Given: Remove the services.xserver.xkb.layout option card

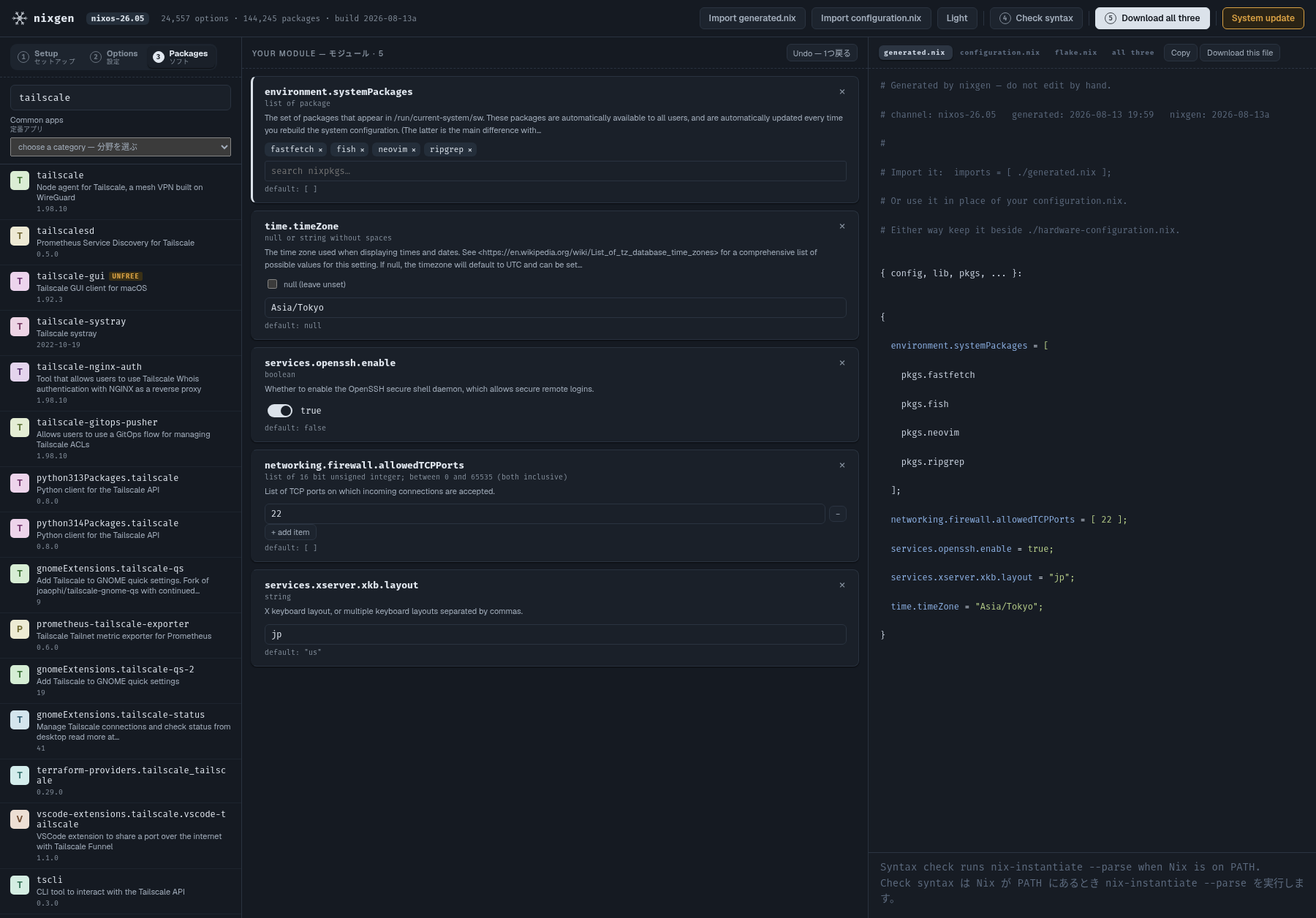Looking at the screenshot, I should click(x=842, y=585).
